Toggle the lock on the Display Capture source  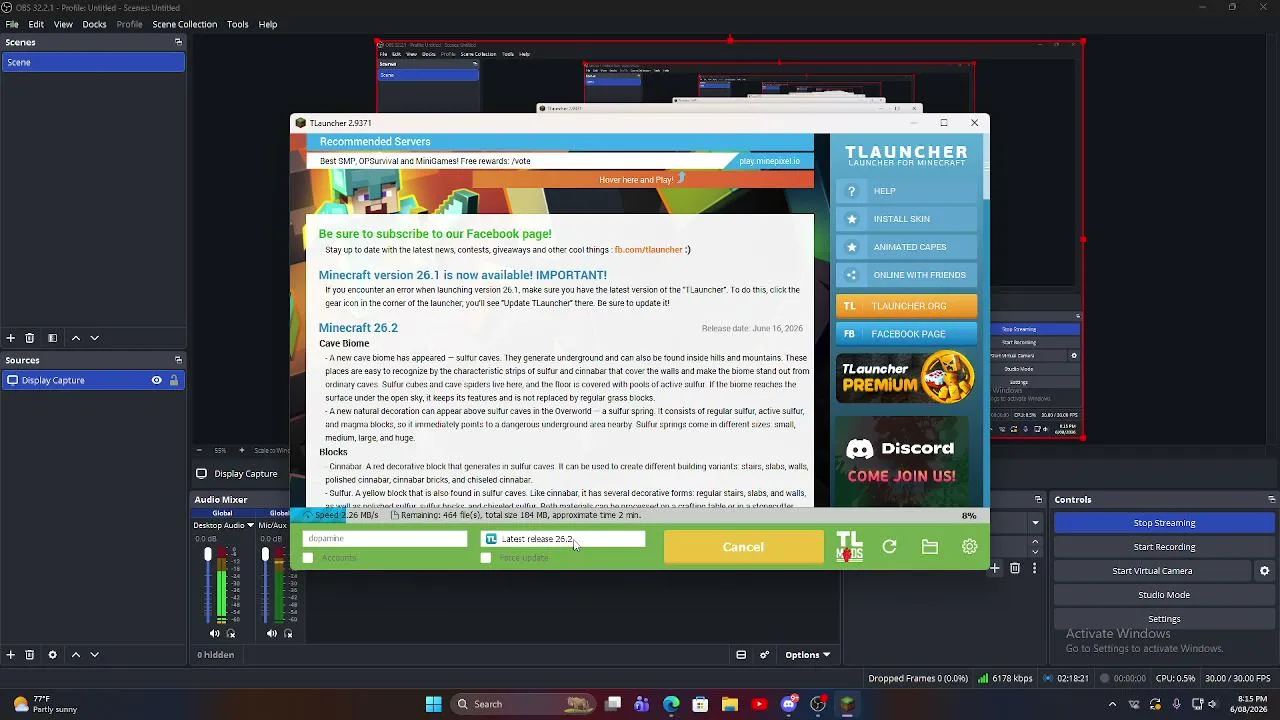point(174,380)
